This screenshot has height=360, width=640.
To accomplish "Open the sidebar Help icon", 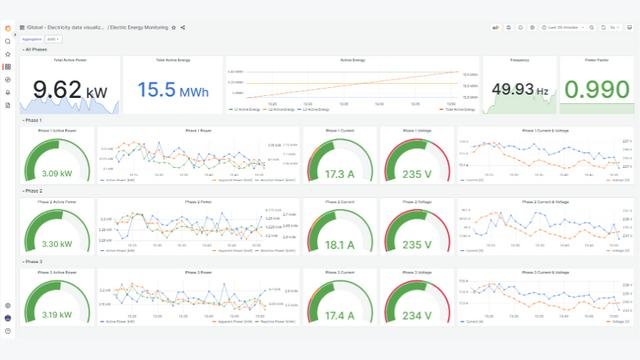I will [8, 331].
